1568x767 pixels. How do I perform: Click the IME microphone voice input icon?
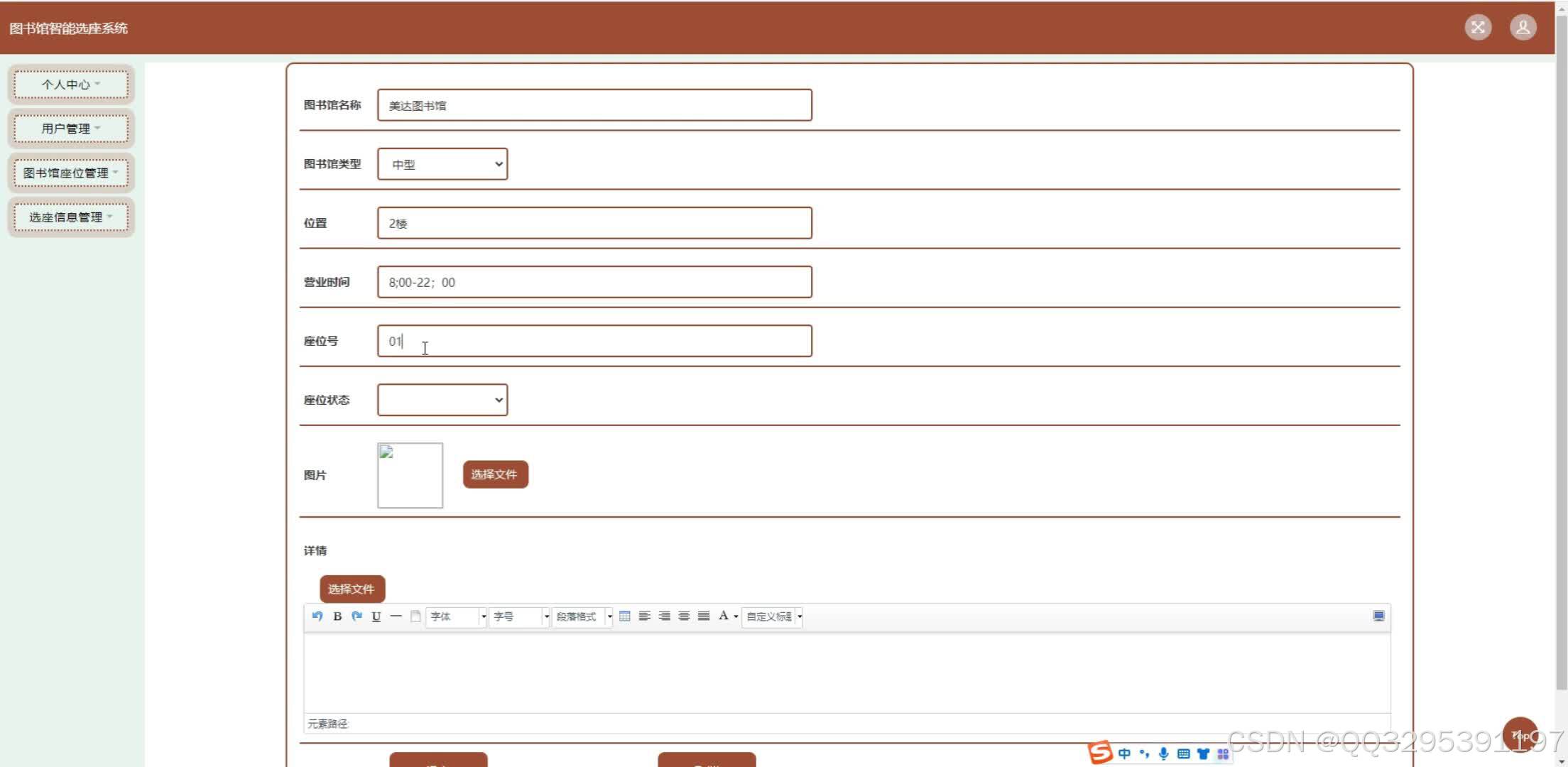click(1163, 754)
